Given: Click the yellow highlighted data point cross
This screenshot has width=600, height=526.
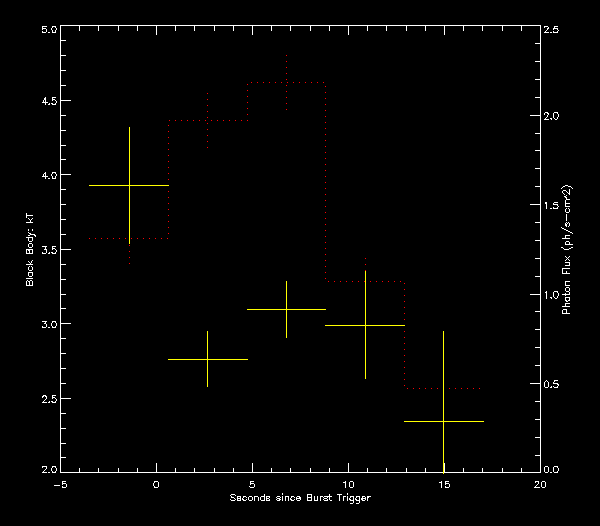Looking at the screenshot, I should tap(286, 310).
